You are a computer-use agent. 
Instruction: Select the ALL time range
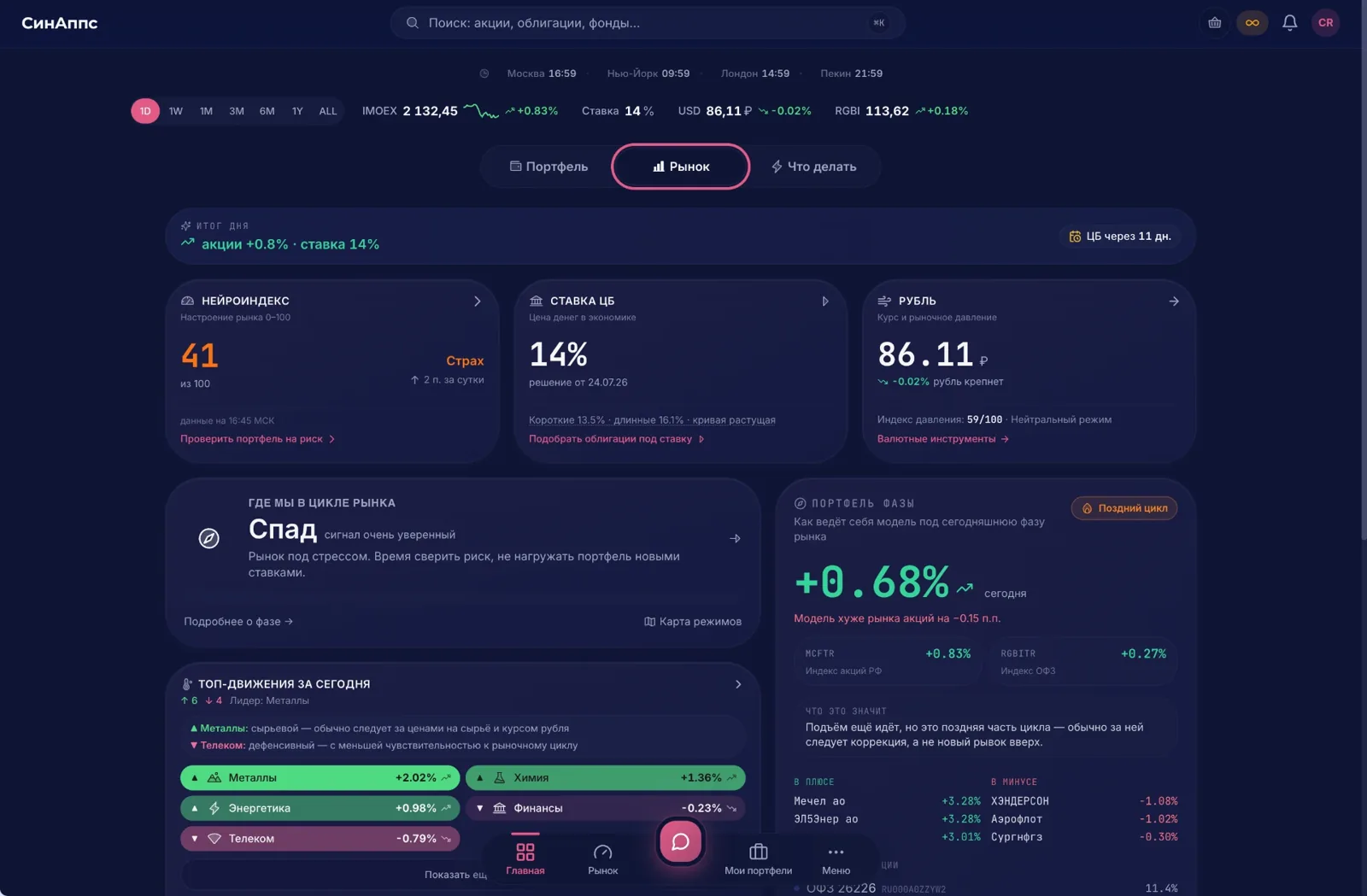pos(328,111)
